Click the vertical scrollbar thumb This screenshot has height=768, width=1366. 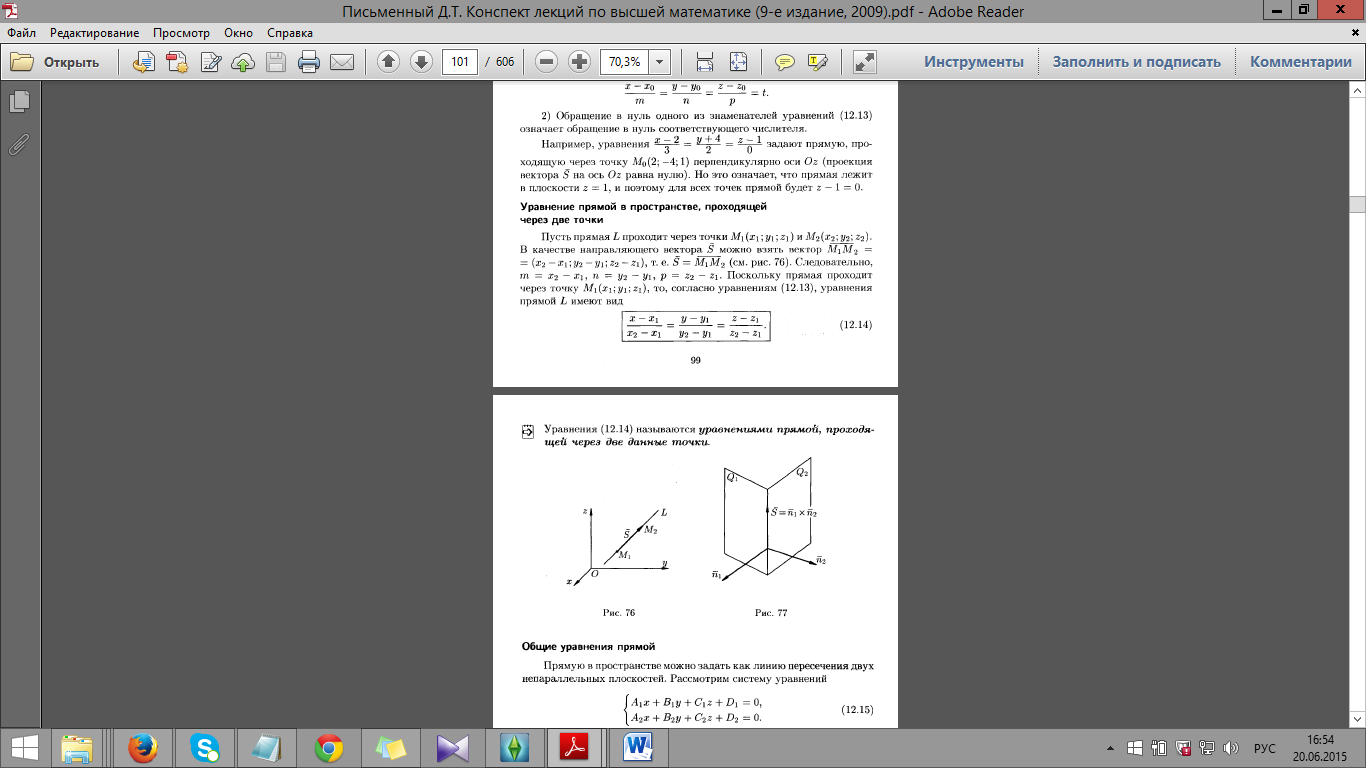point(1357,205)
